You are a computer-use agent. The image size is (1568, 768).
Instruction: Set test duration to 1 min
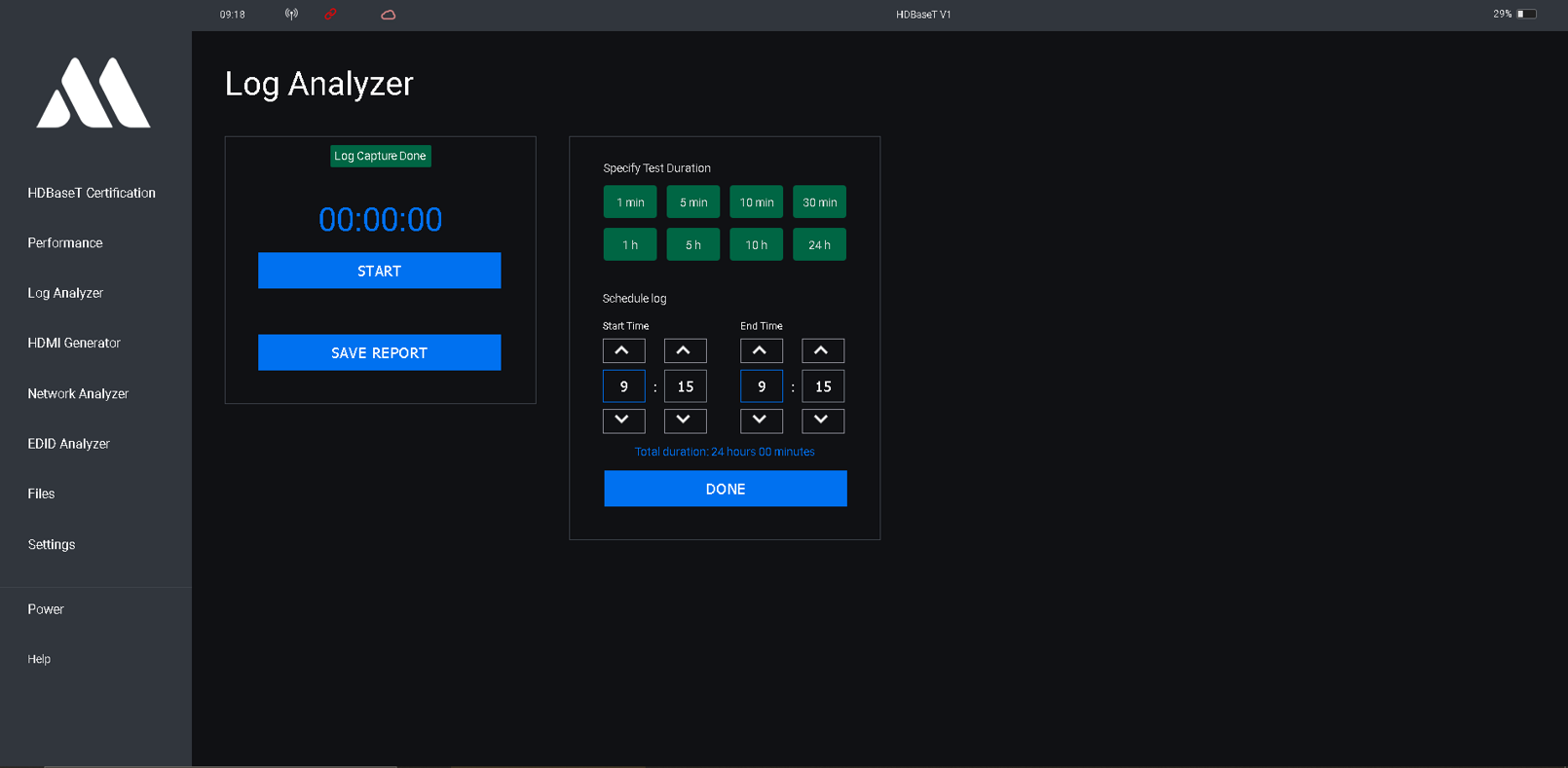tap(630, 202)
